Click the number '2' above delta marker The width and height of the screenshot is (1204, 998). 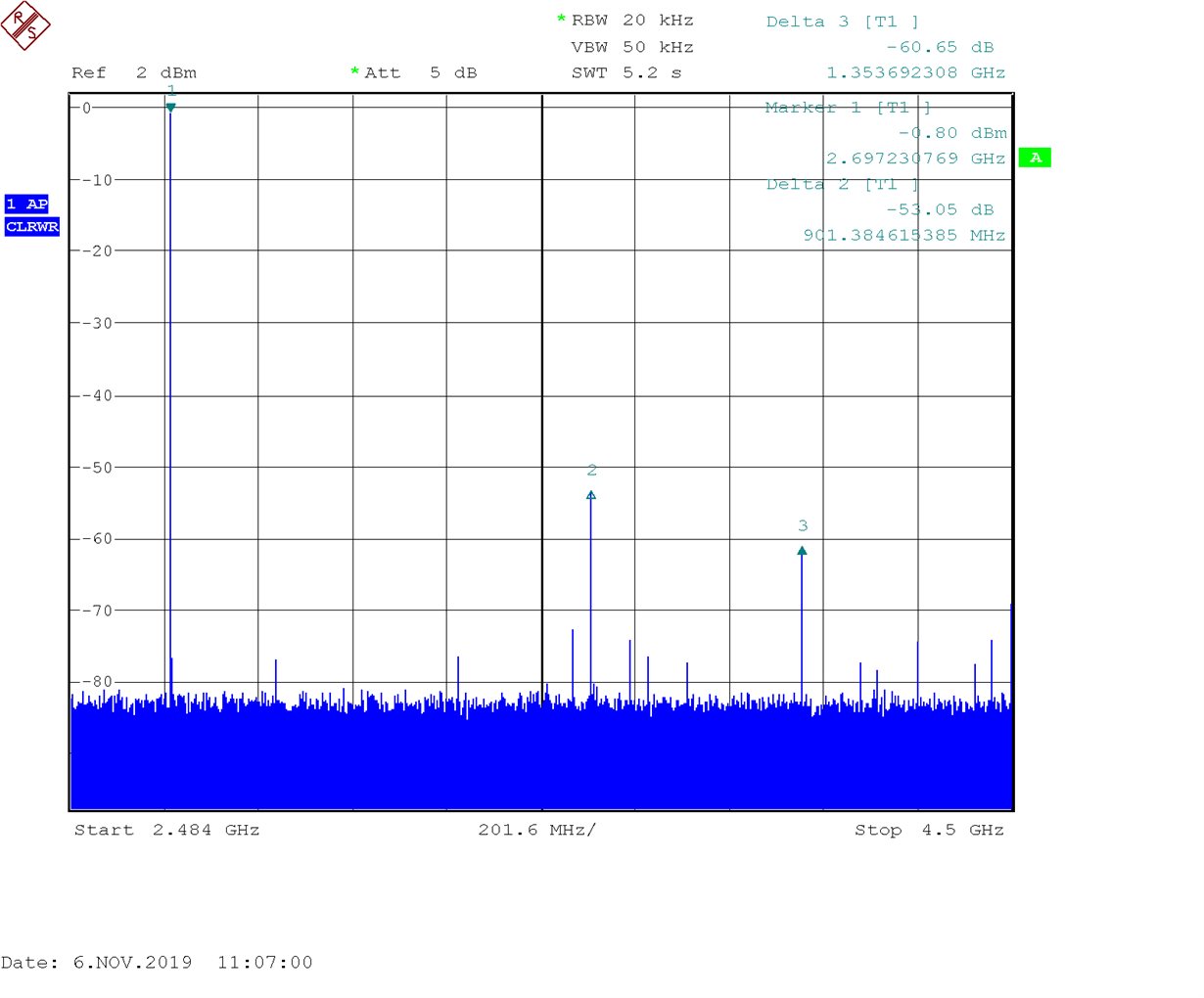point(592,471)
